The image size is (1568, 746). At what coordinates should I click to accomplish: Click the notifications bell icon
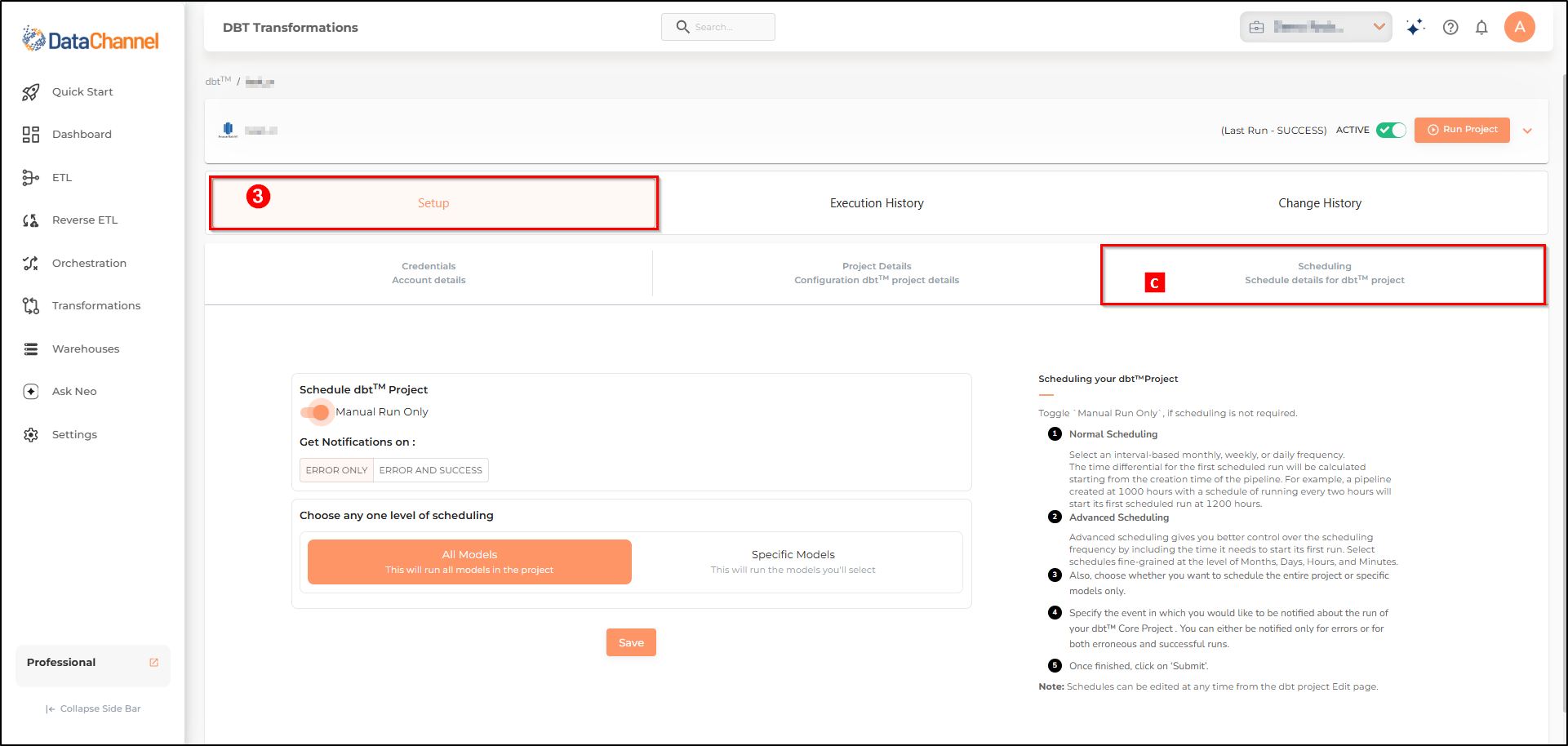coord(1481,27)
